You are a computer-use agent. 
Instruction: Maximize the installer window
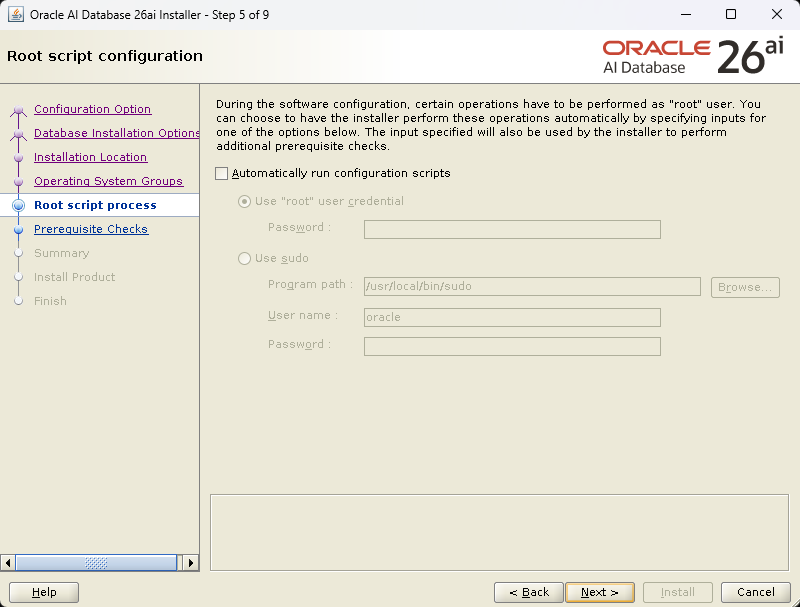(731, 14)
